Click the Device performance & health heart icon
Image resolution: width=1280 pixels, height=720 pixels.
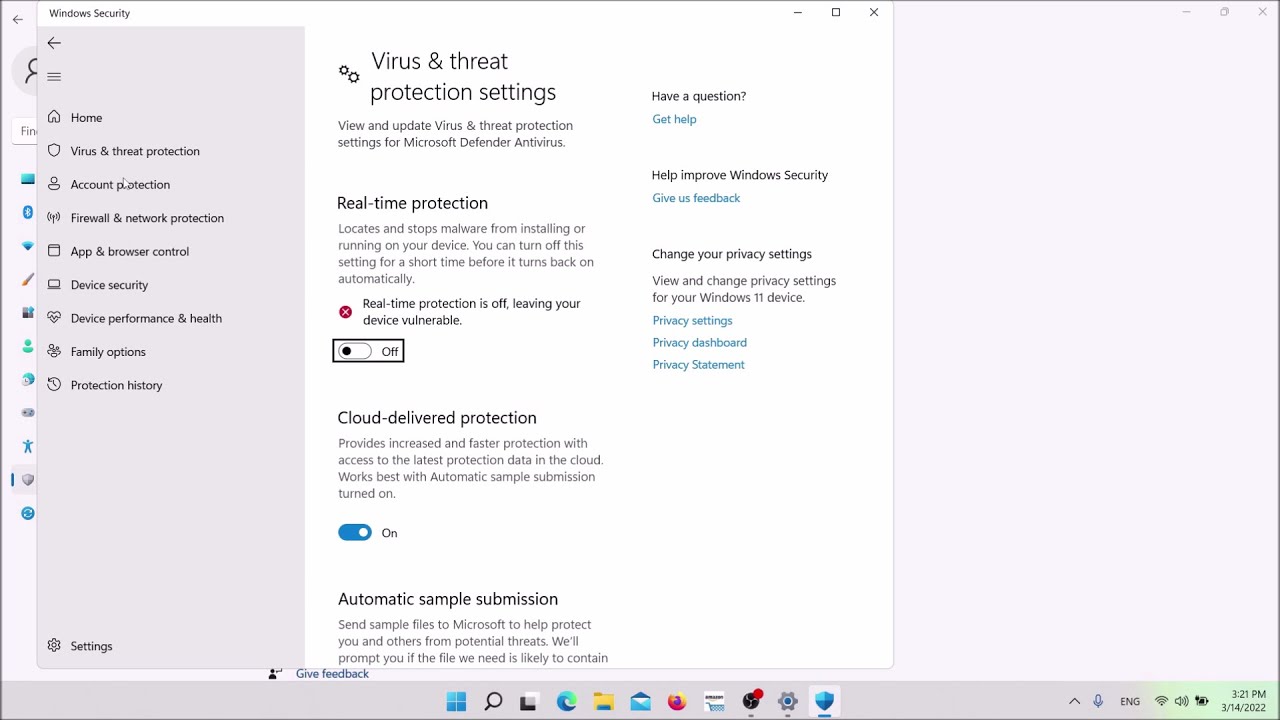pos(54,318)
